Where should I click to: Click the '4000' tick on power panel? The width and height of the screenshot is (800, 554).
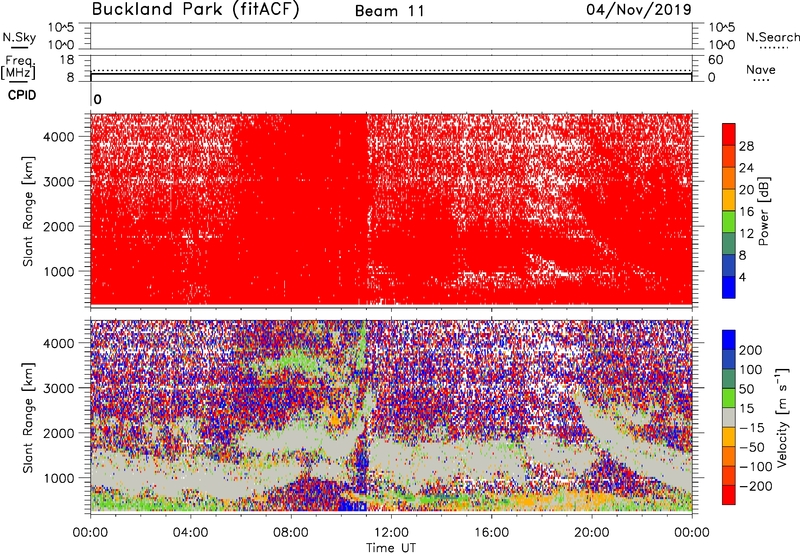coord(58,137)
